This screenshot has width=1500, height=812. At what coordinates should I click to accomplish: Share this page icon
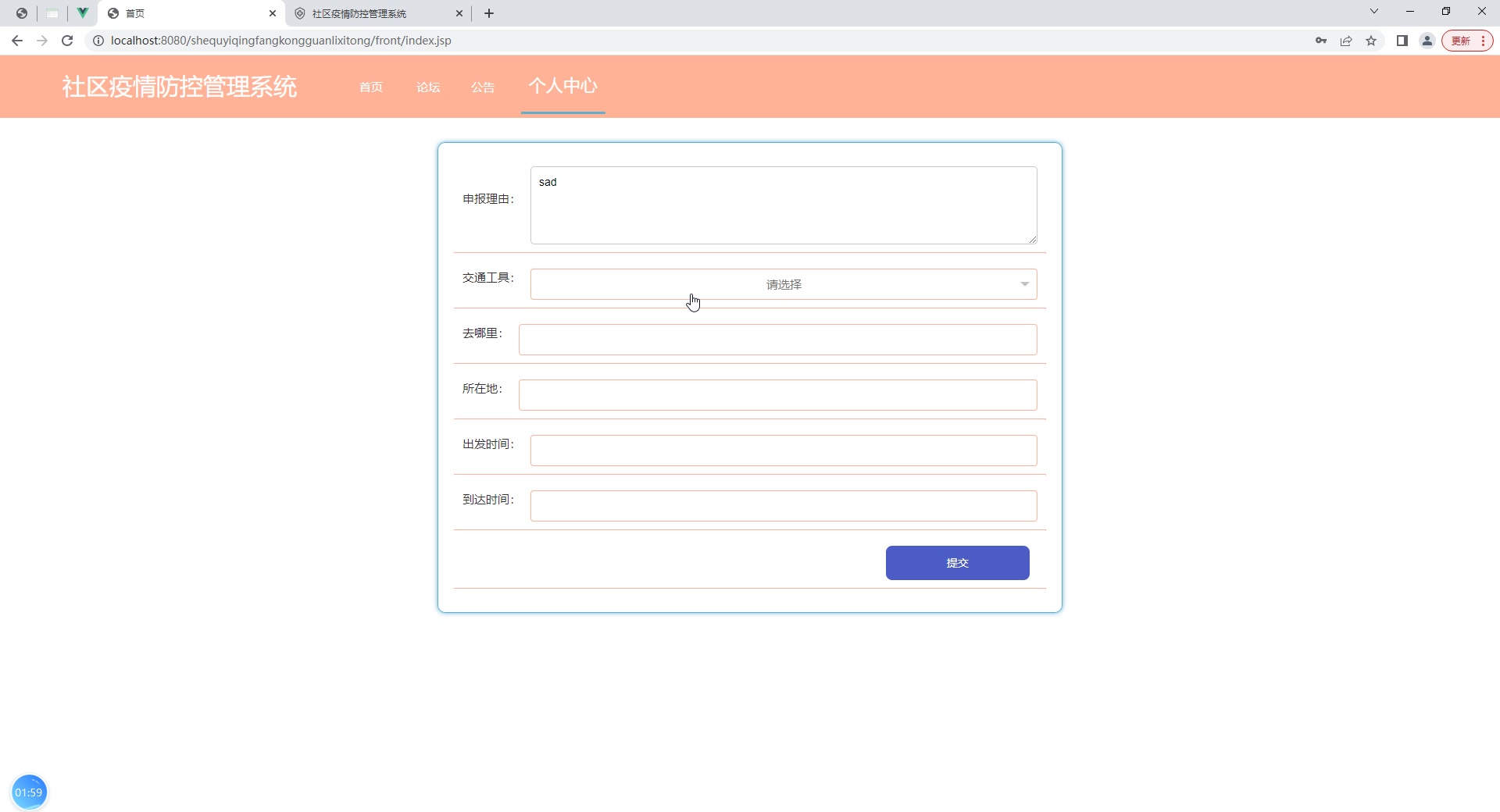click(1346, 41)
